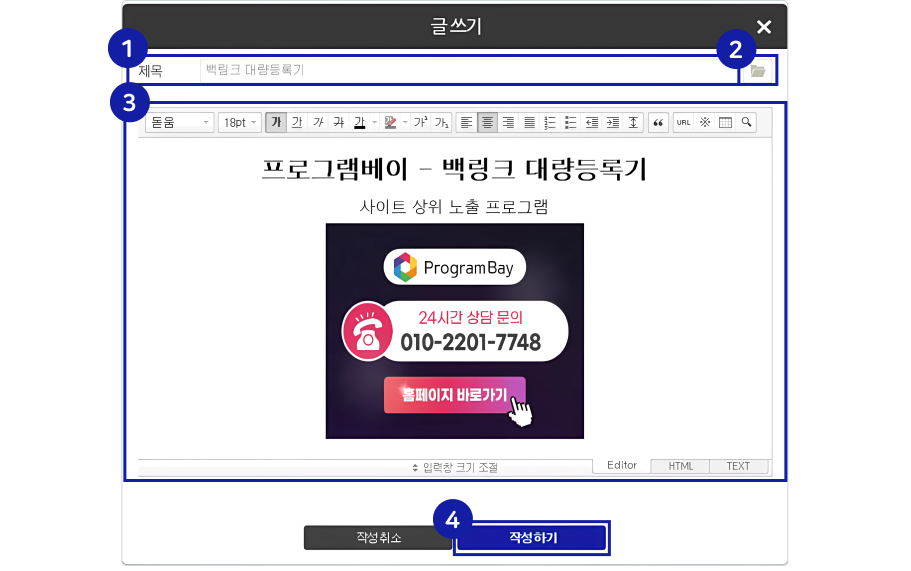The image size is (911, 571).
Task: Open the 돋움 font family dropdown
Action: (180, 122)
